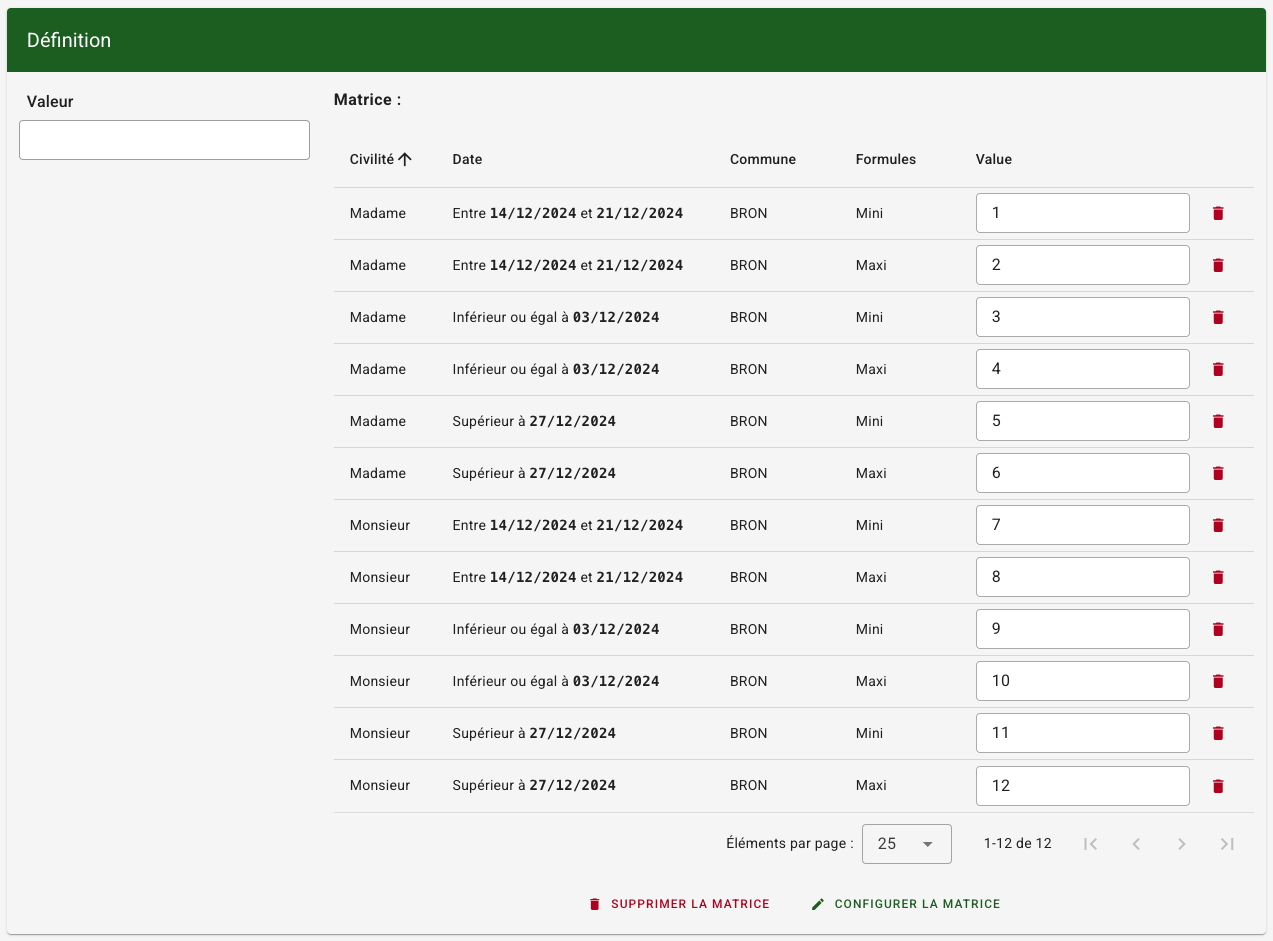Edit the value field containing 2

[1082, 265]
